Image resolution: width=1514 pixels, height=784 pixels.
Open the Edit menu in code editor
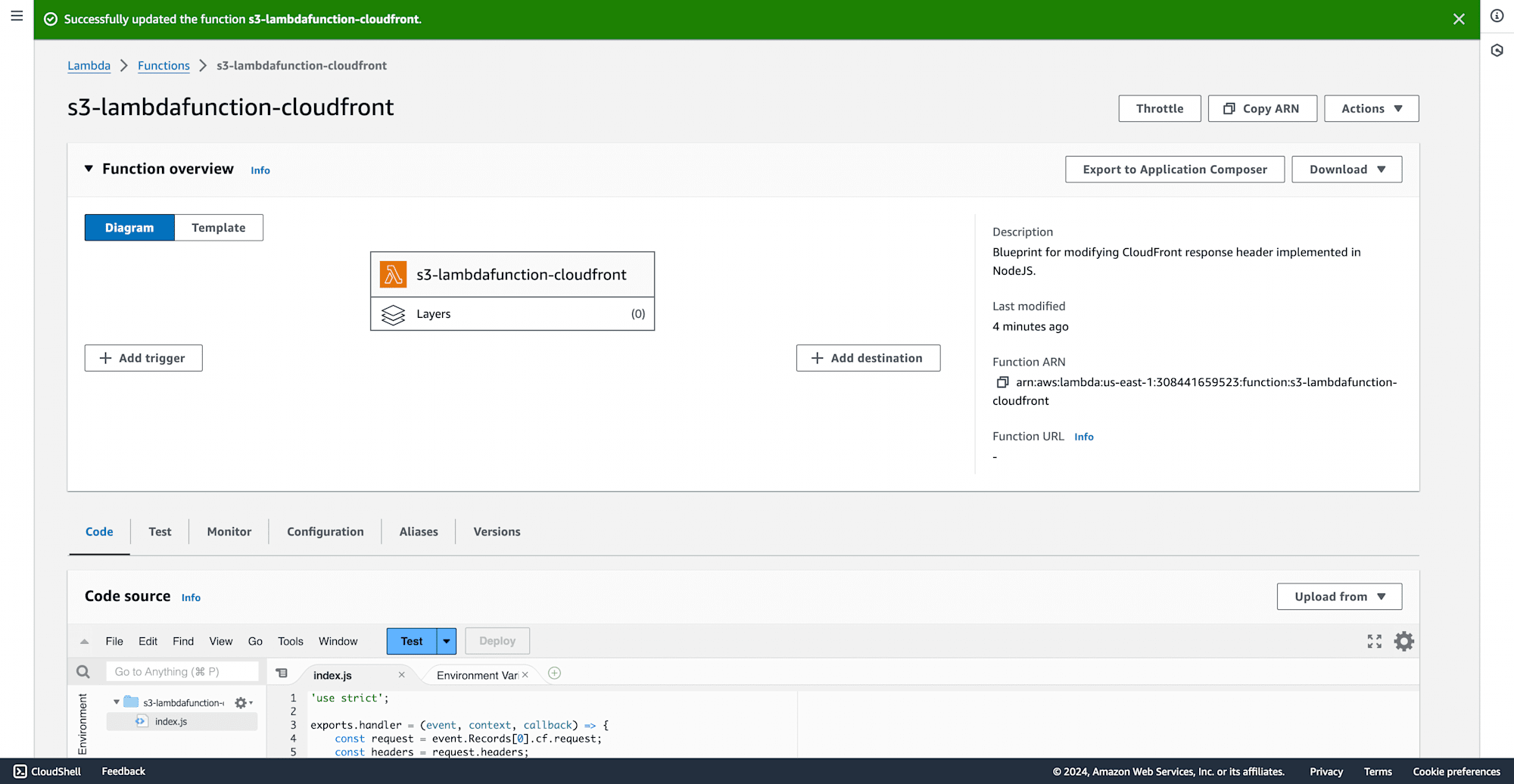point(148,641)
